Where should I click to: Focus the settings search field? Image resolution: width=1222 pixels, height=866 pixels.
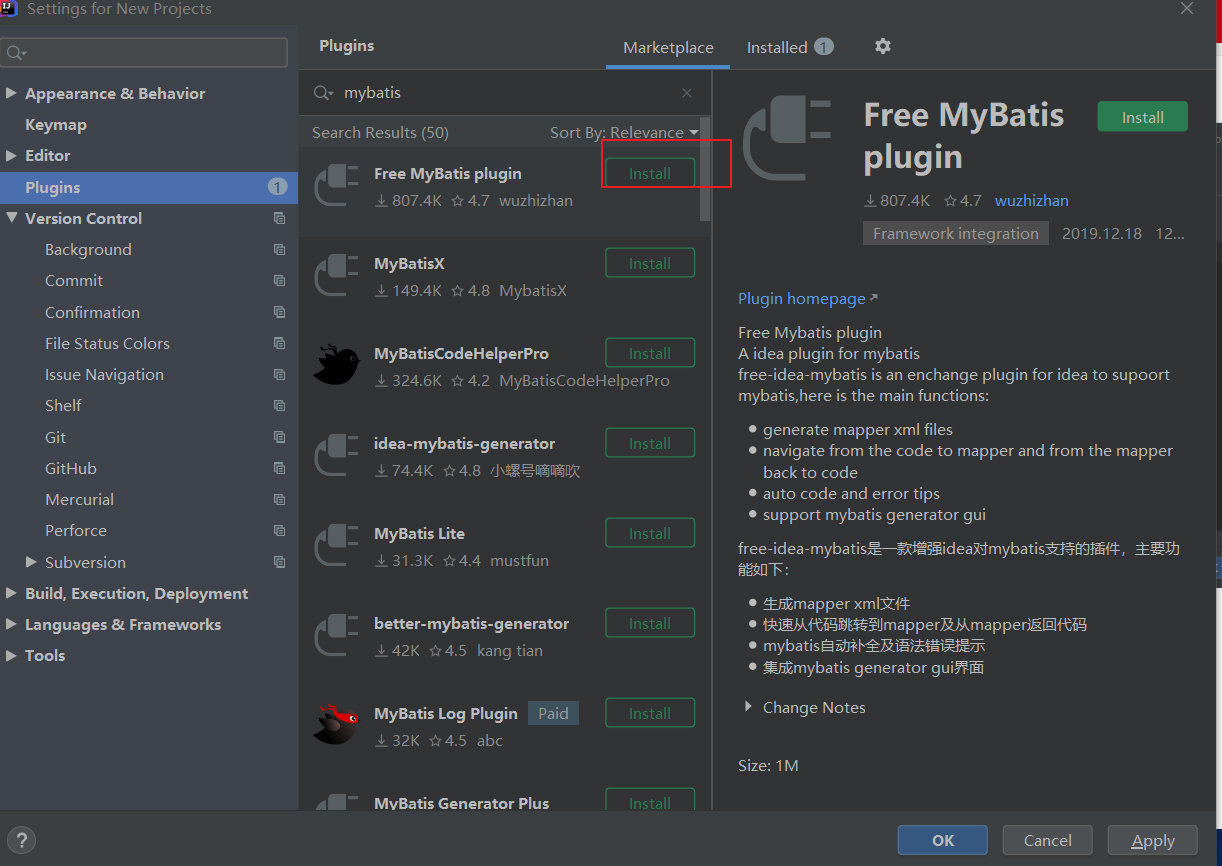(x=145, y=52)
